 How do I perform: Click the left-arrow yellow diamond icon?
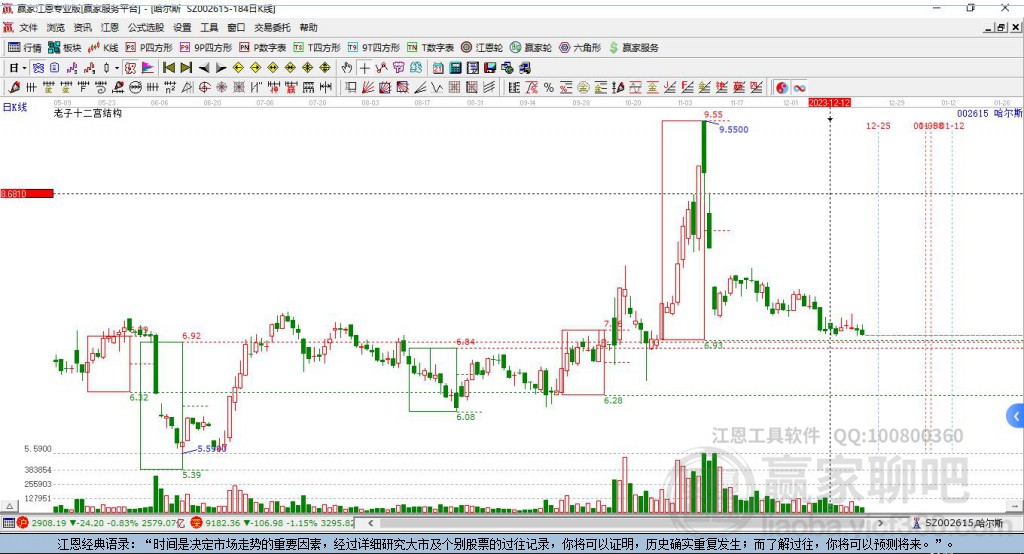coord(238,68)
